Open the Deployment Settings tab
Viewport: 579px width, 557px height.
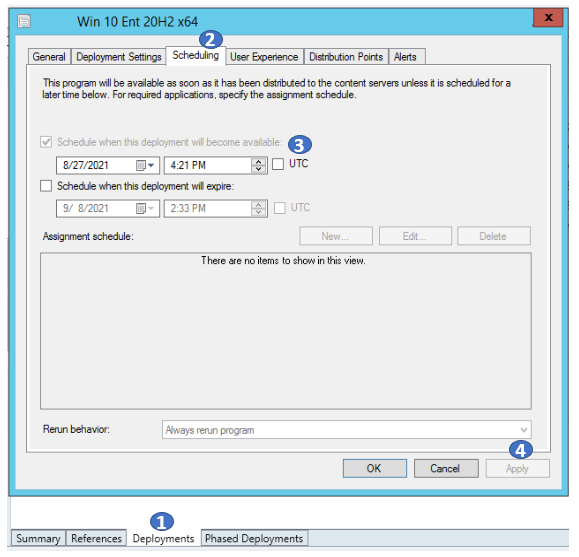pos(119,57)
